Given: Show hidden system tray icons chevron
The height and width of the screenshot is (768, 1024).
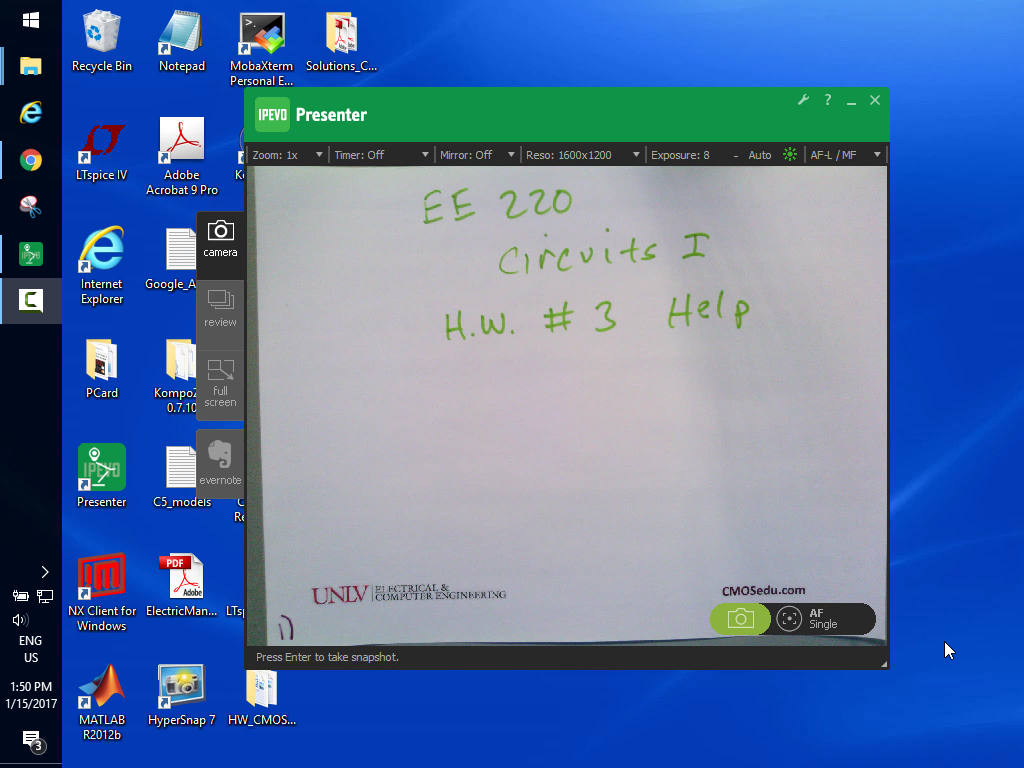Looking at the screenshot, I should (44, 572).
